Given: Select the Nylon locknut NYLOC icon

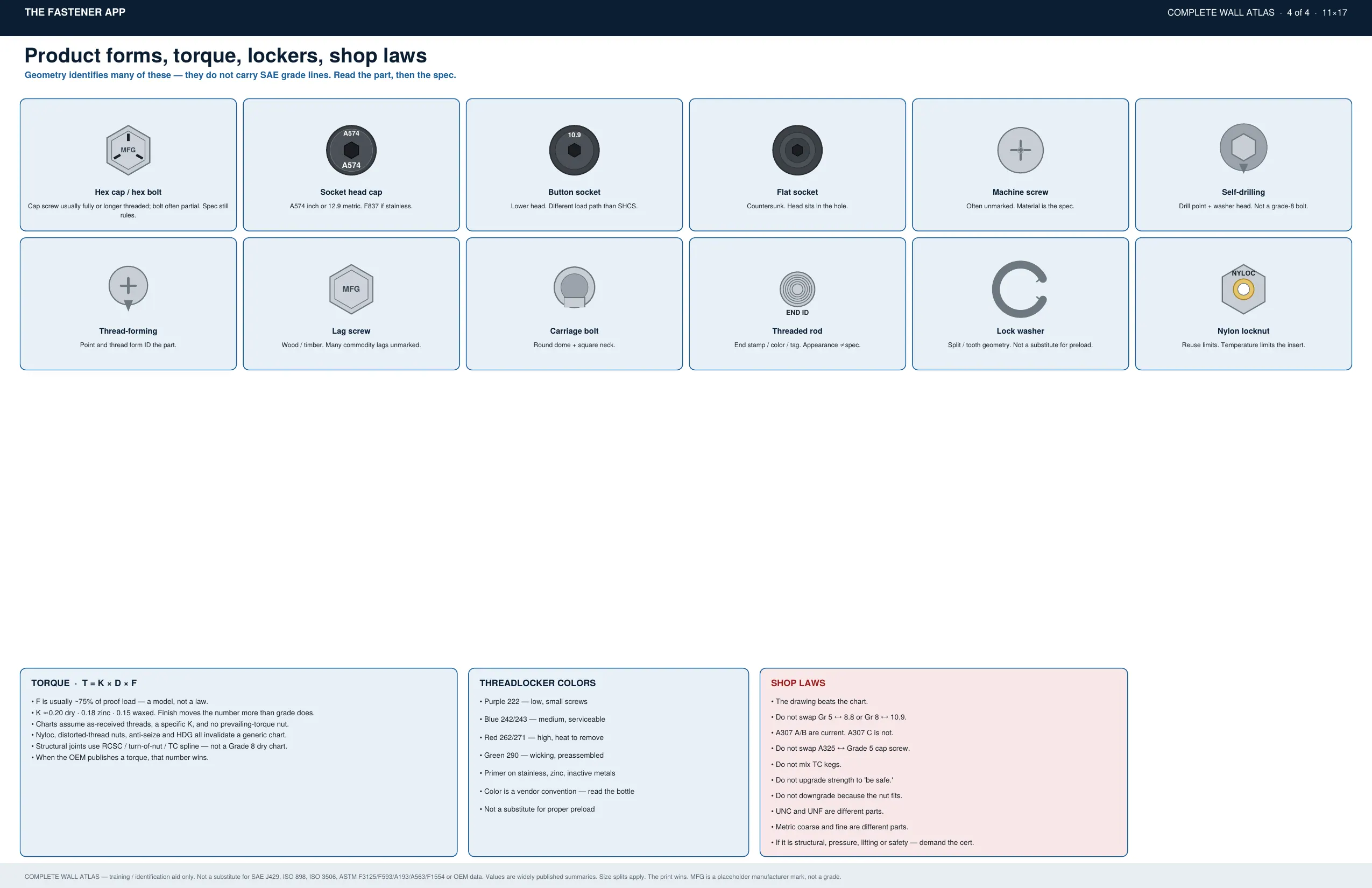Looking at the screenshot, I should click(1243, 289).
